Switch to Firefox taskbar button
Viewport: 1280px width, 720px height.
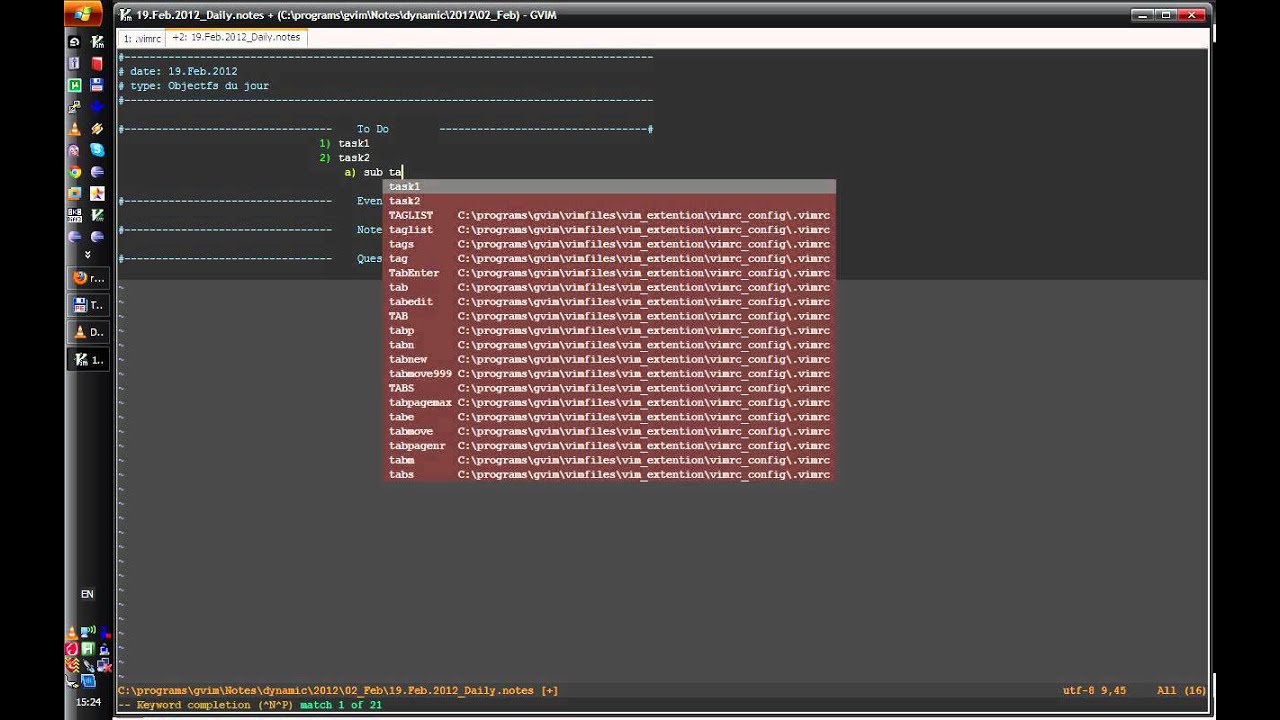[x=88, y=278]
